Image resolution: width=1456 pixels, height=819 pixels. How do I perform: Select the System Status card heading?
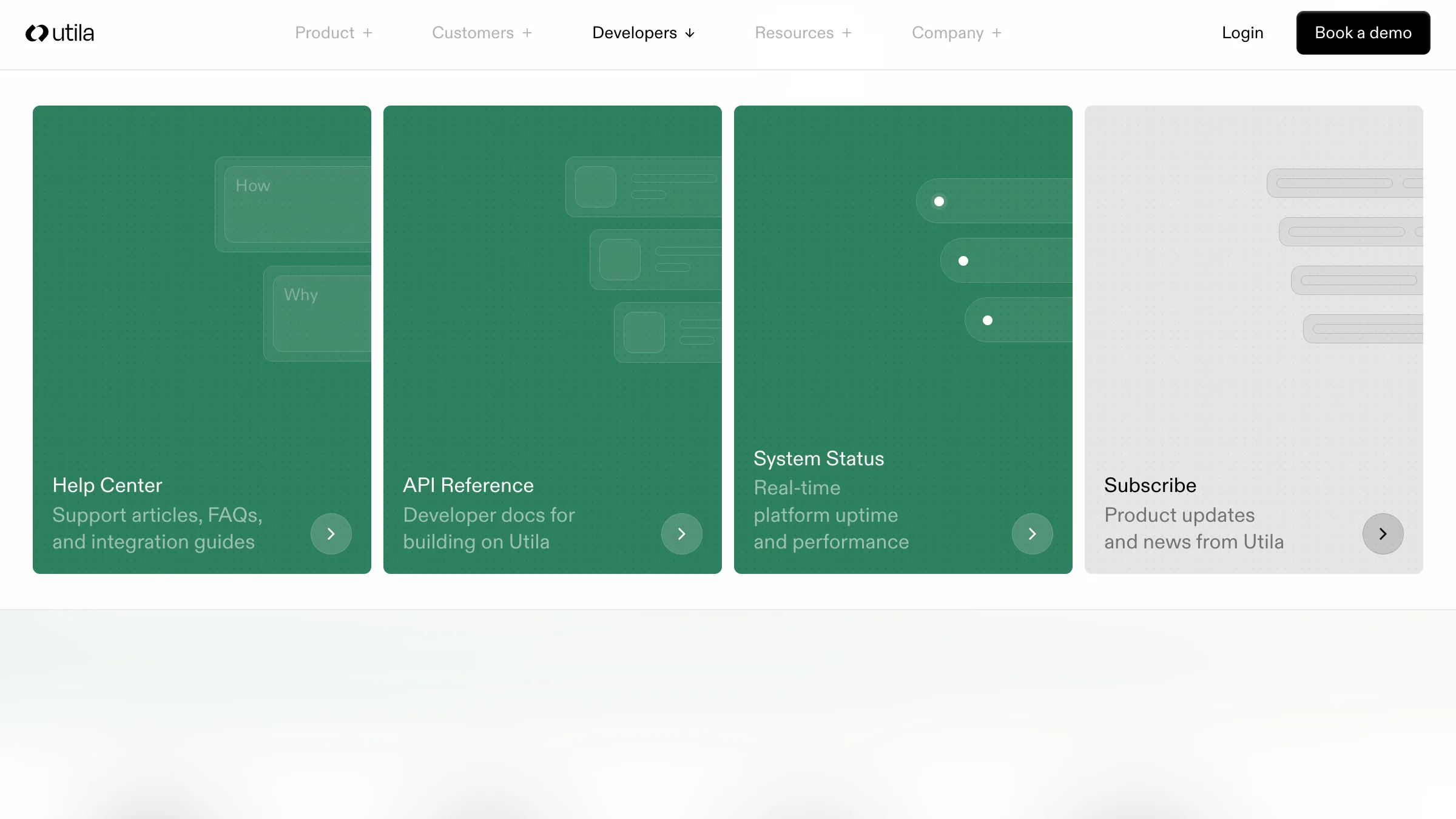click(x=818, y=459)
